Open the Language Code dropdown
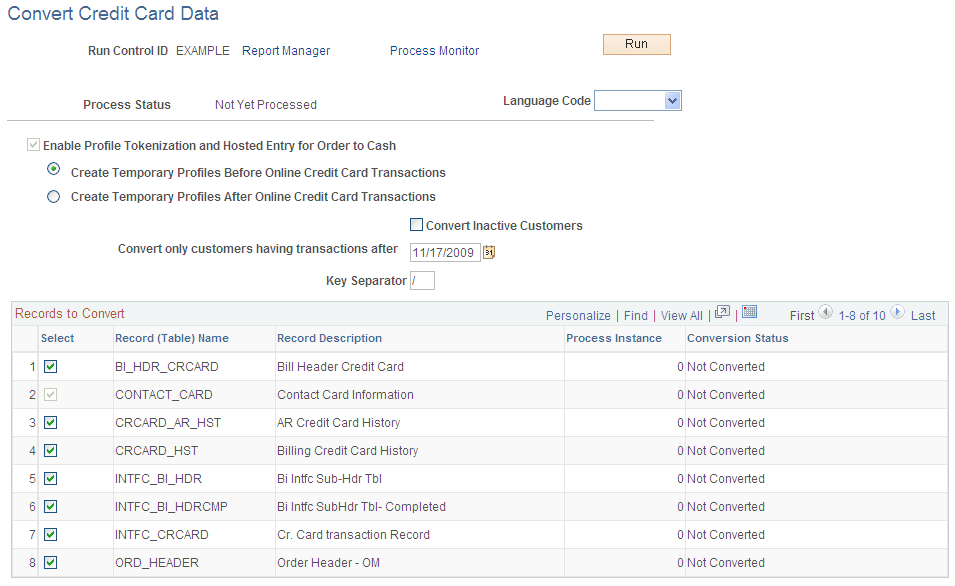955x586 pixels. pos(672,100)
